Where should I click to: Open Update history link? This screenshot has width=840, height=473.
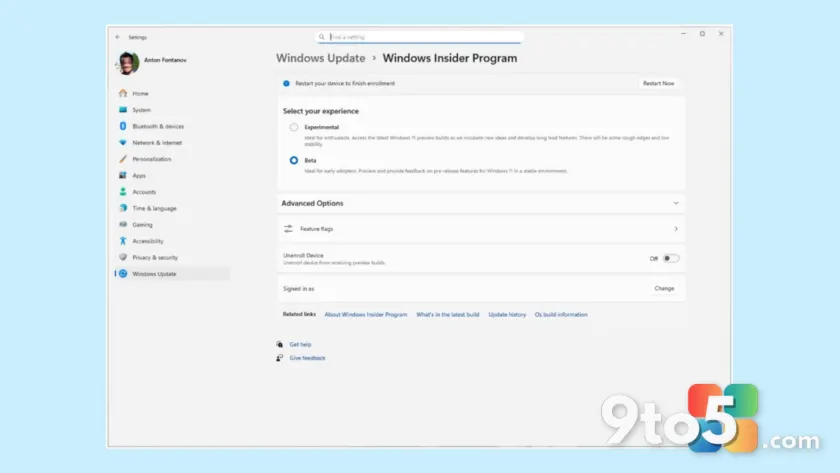click(x=507, y=314)
